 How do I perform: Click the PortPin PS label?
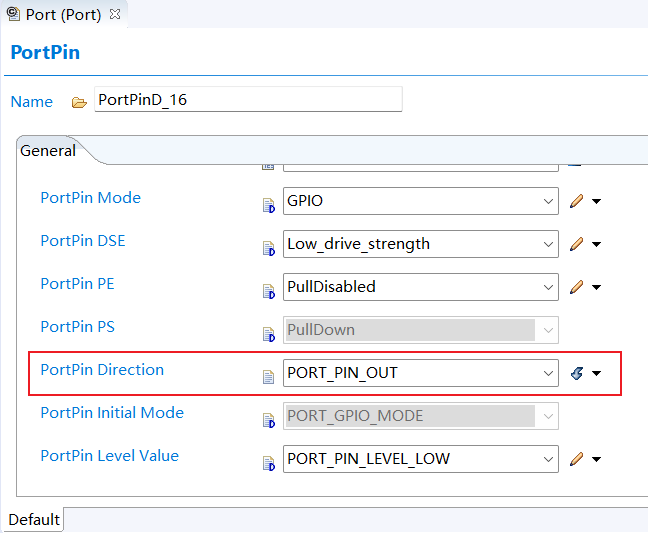[77, 326]
